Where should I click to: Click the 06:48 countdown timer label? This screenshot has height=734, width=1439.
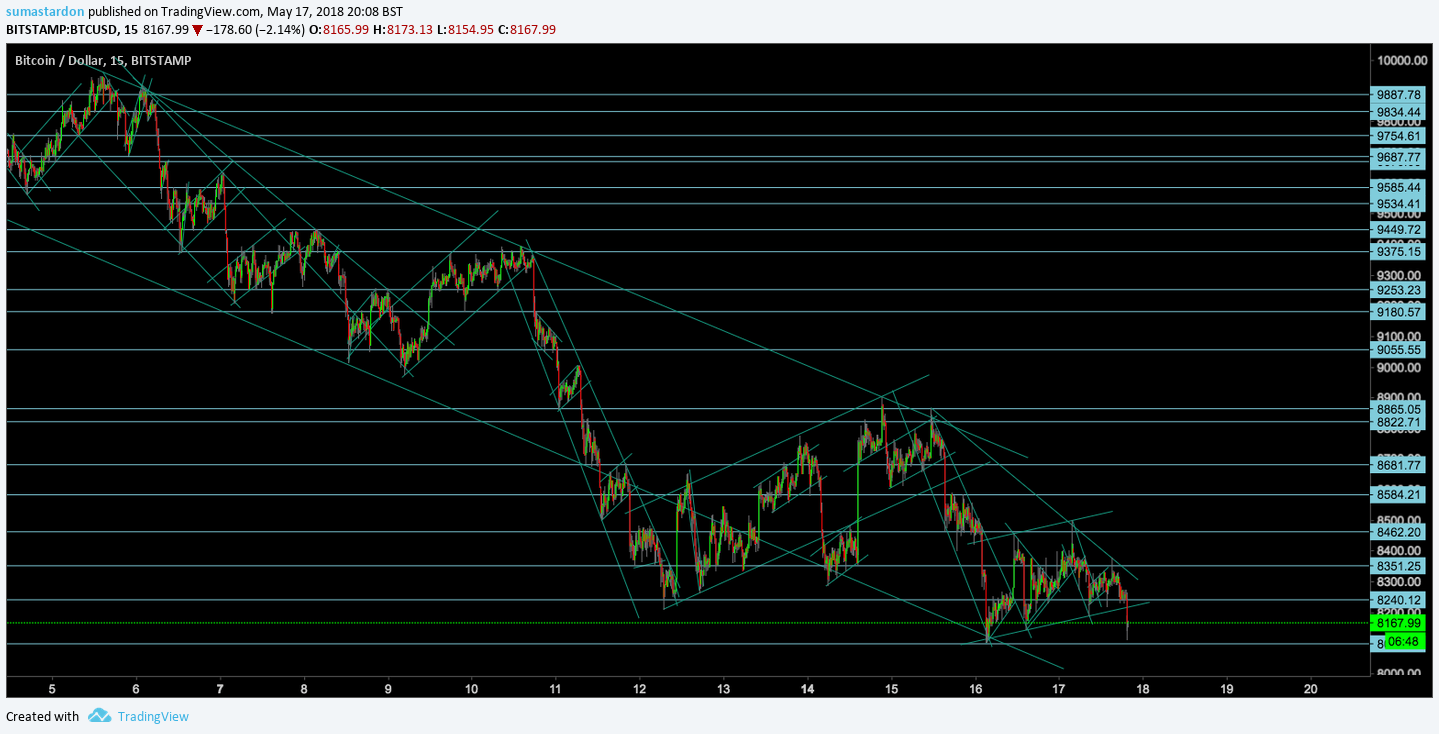point(1404,641)
